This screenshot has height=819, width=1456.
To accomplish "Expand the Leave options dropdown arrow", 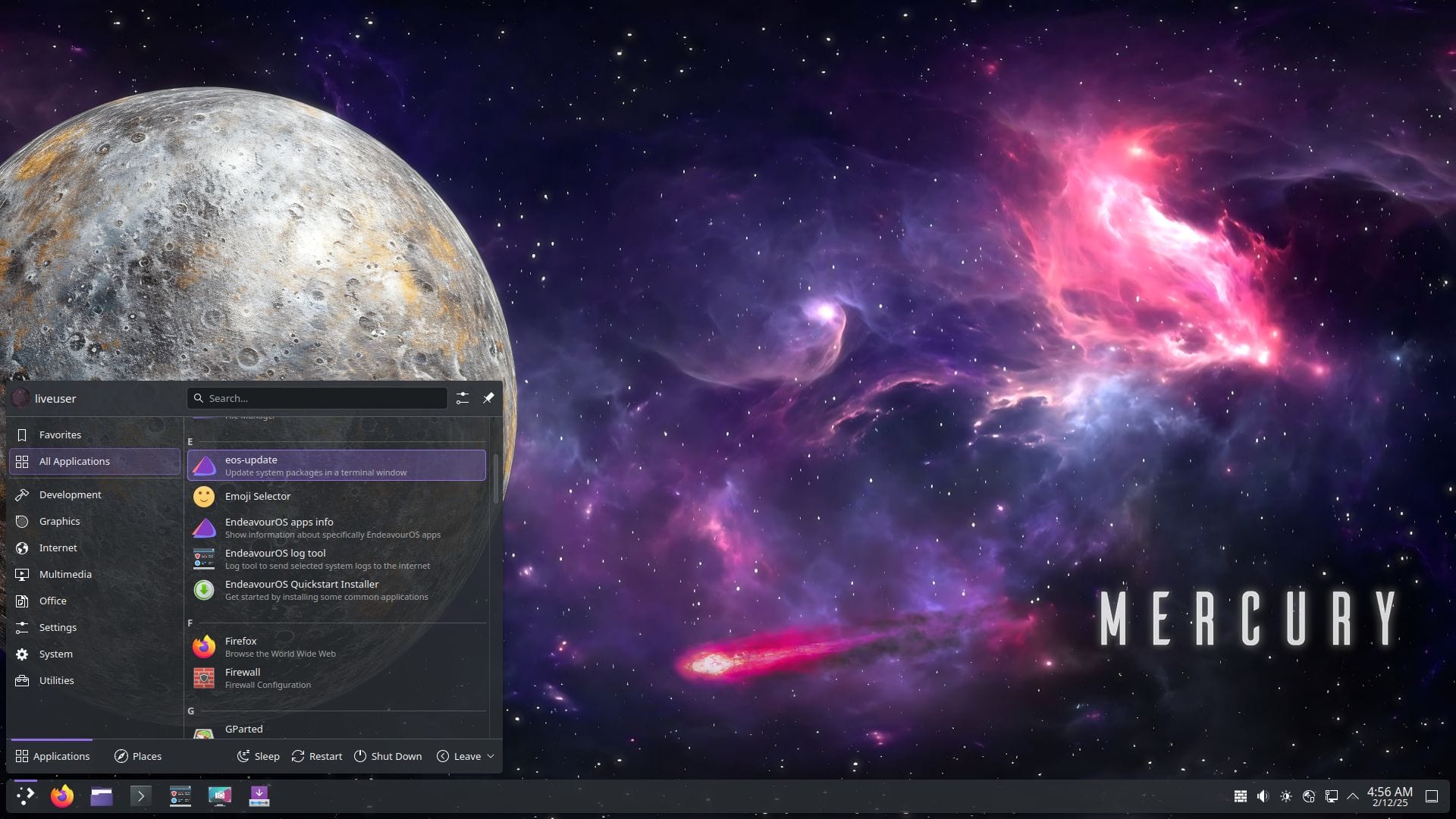I will coord(491,756).
